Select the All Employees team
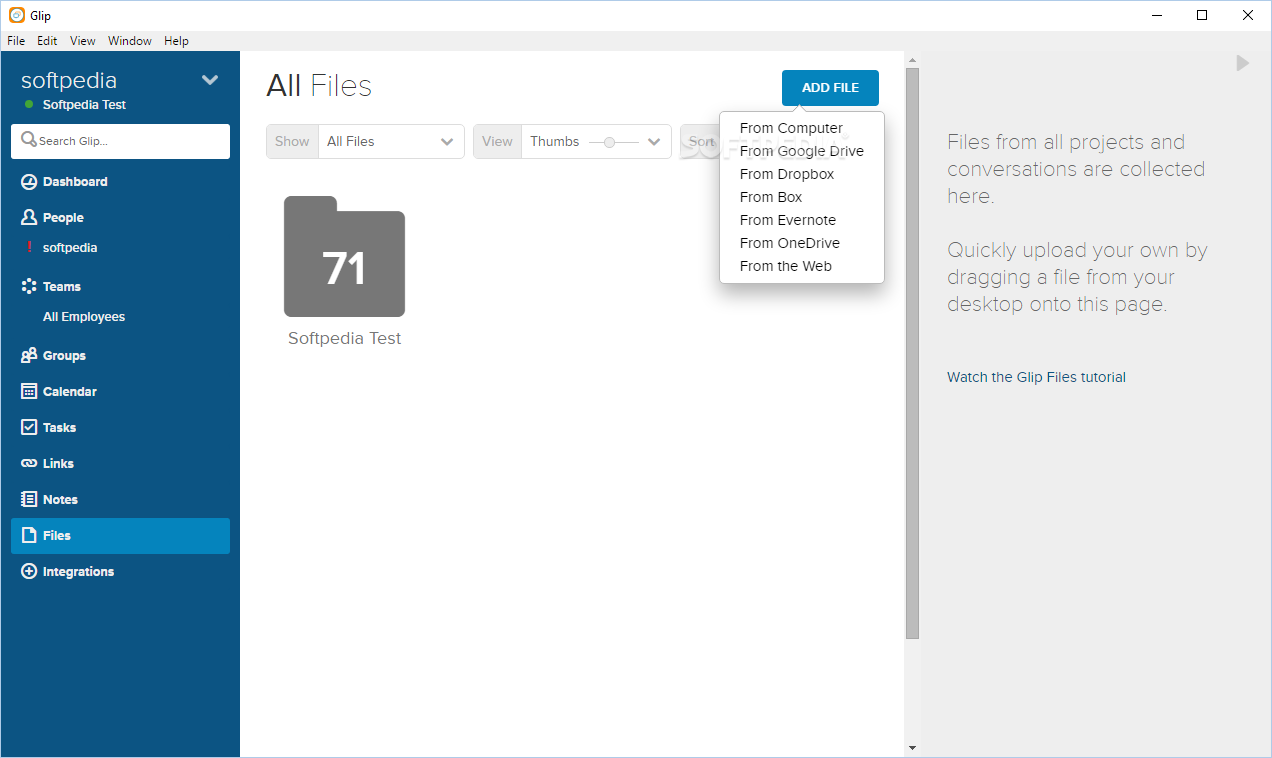 pyautogui.click(x=84, y=317)
